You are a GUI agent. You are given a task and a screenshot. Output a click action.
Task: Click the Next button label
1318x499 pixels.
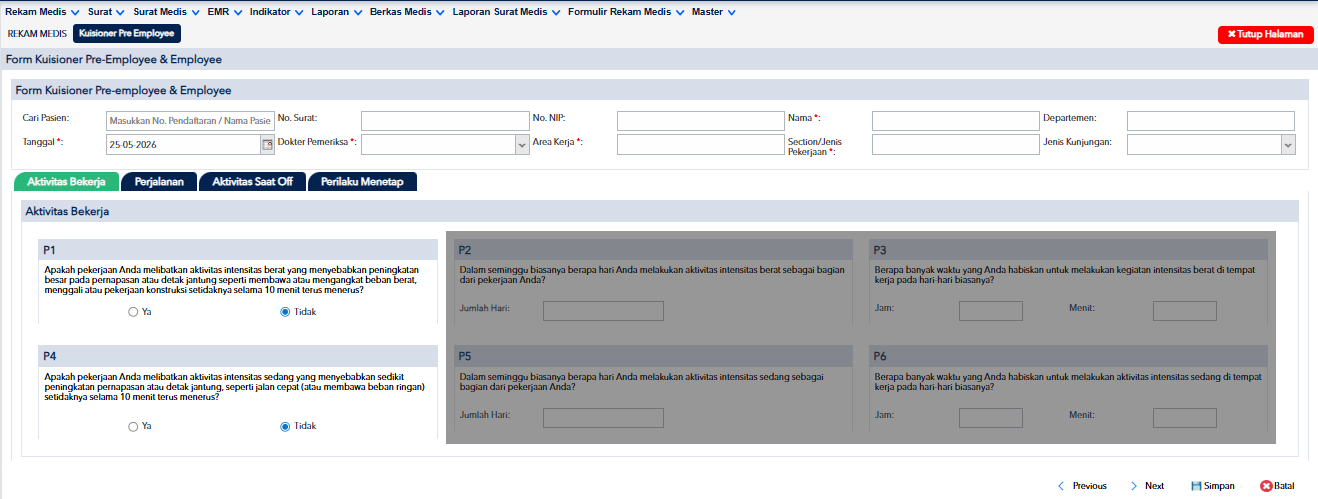1154,486
